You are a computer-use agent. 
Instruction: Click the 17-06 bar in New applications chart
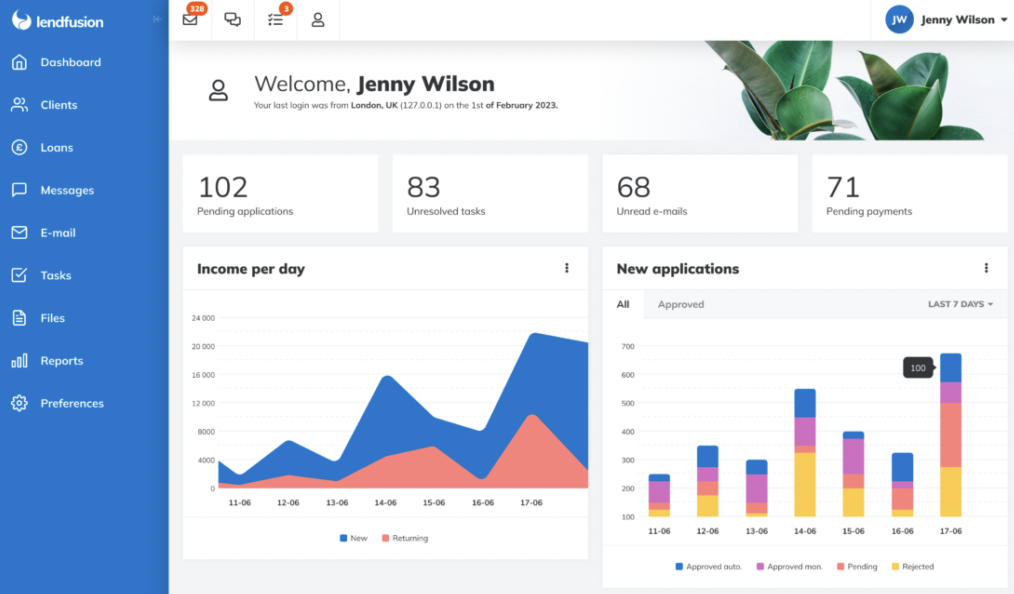click(x=950, y=440)
